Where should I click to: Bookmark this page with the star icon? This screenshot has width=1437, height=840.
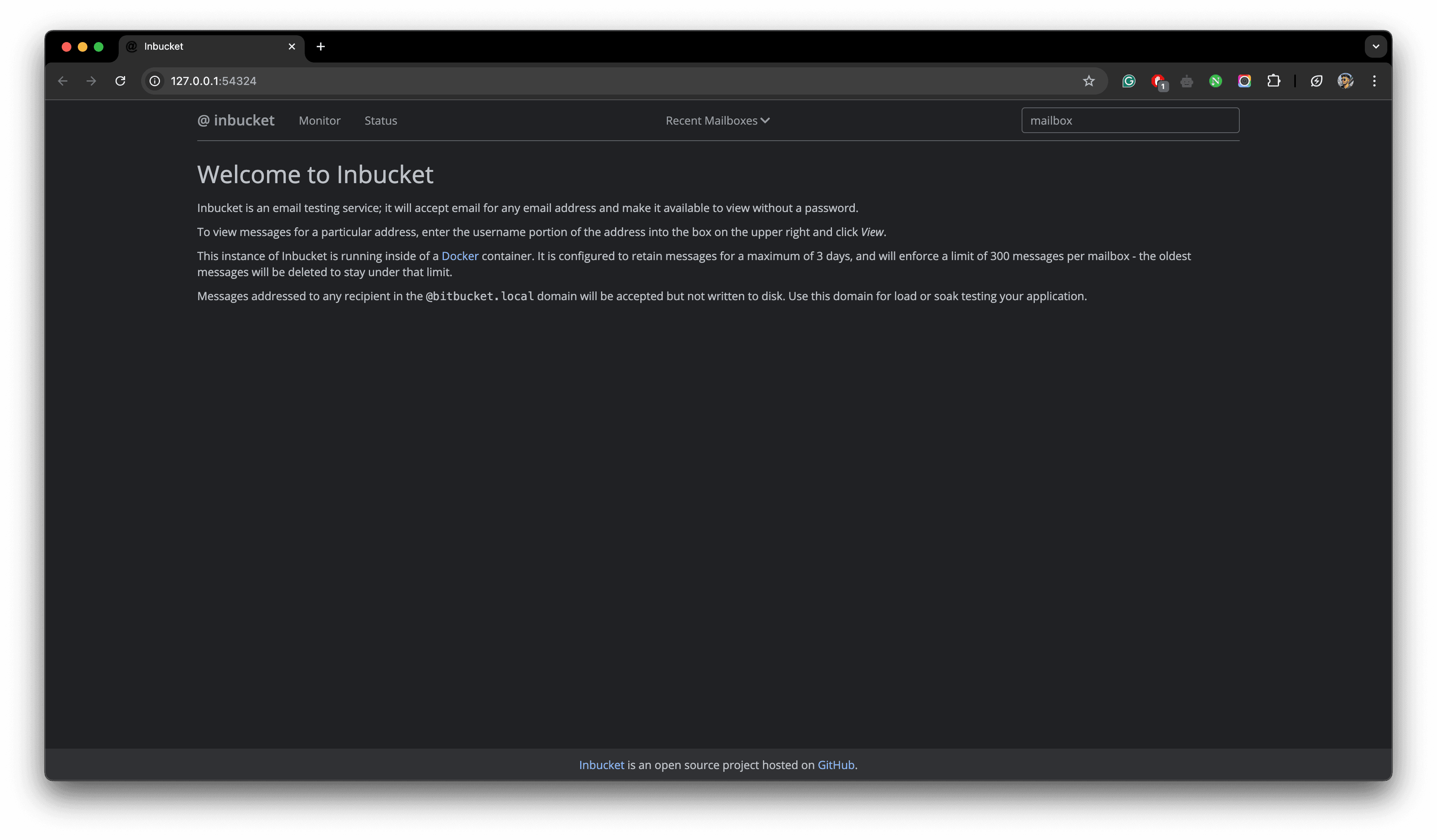point(1089,81)
